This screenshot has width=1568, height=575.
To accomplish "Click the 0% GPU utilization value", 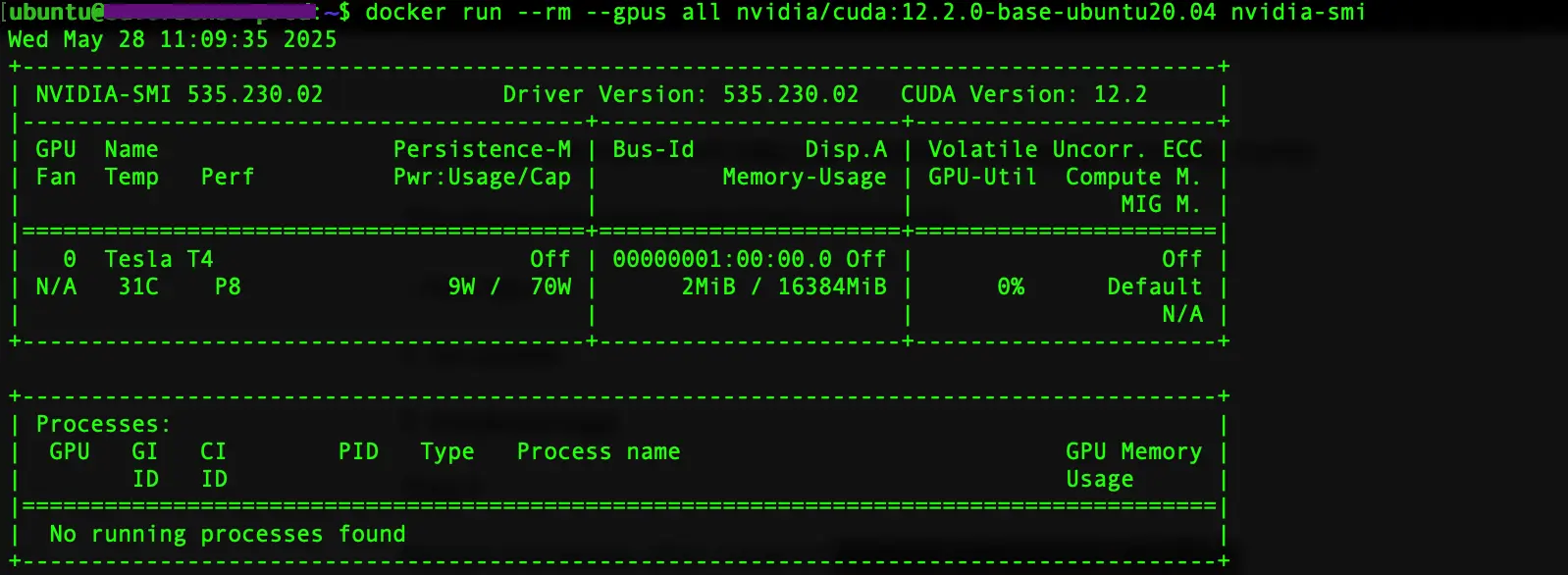I will coord(1011,287).
